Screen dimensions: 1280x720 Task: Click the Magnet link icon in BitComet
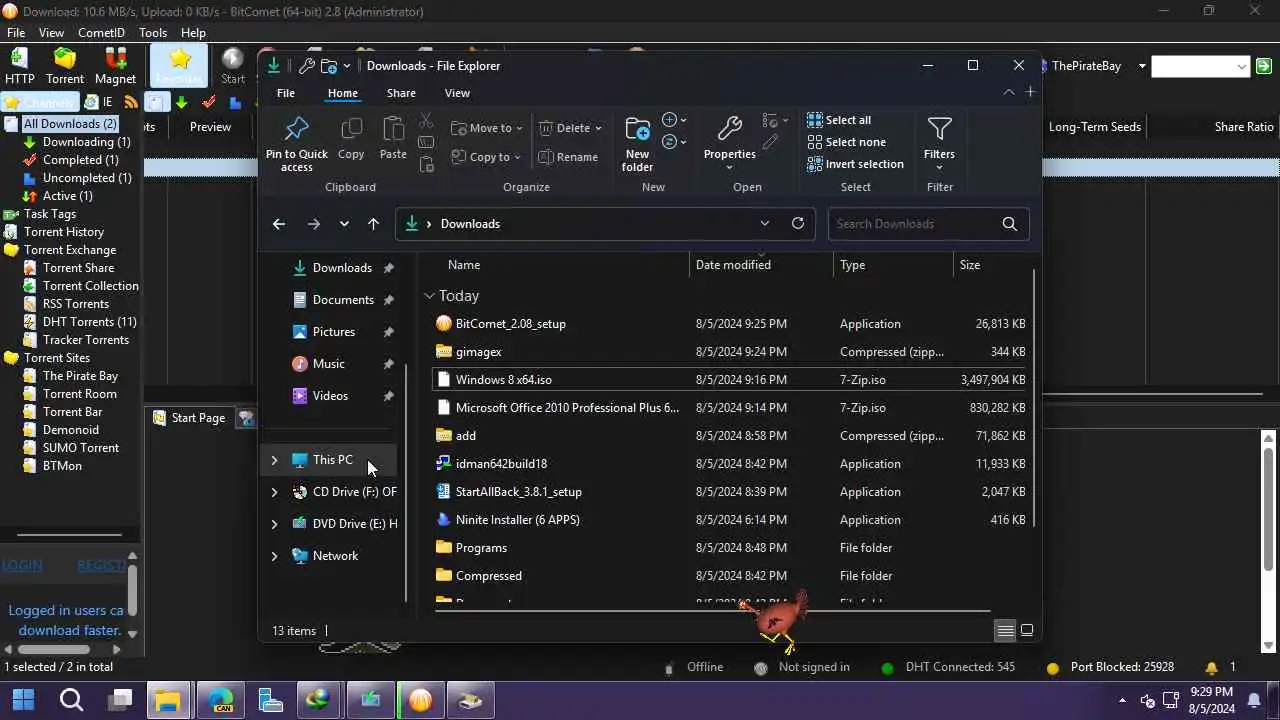point(115,66)
